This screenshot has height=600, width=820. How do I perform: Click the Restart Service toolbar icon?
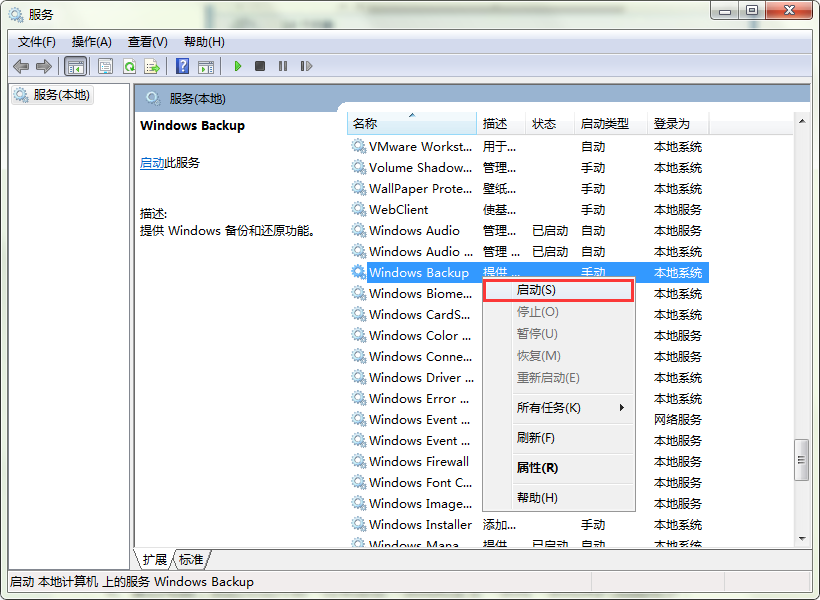(306, 66)
